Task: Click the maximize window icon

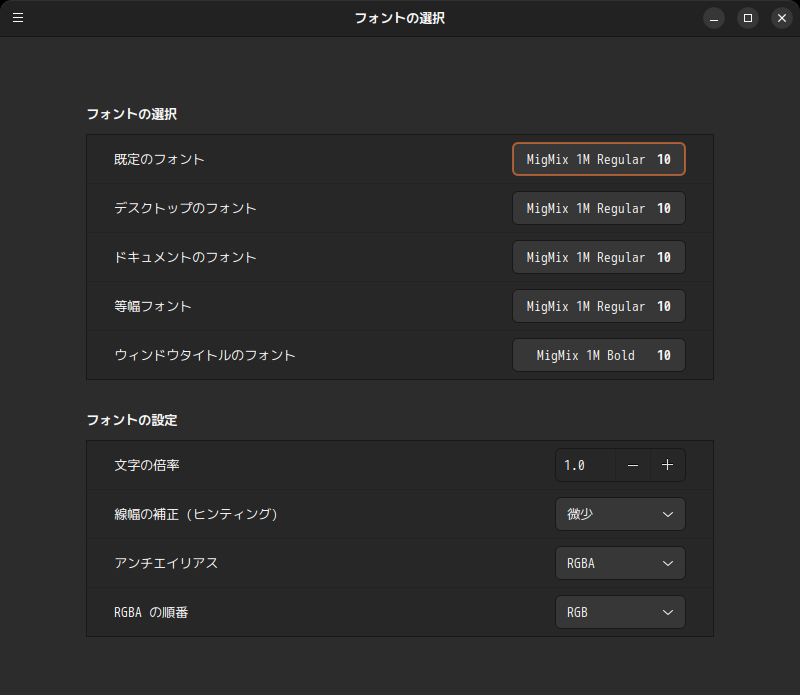Action: [x=748, y=18]
